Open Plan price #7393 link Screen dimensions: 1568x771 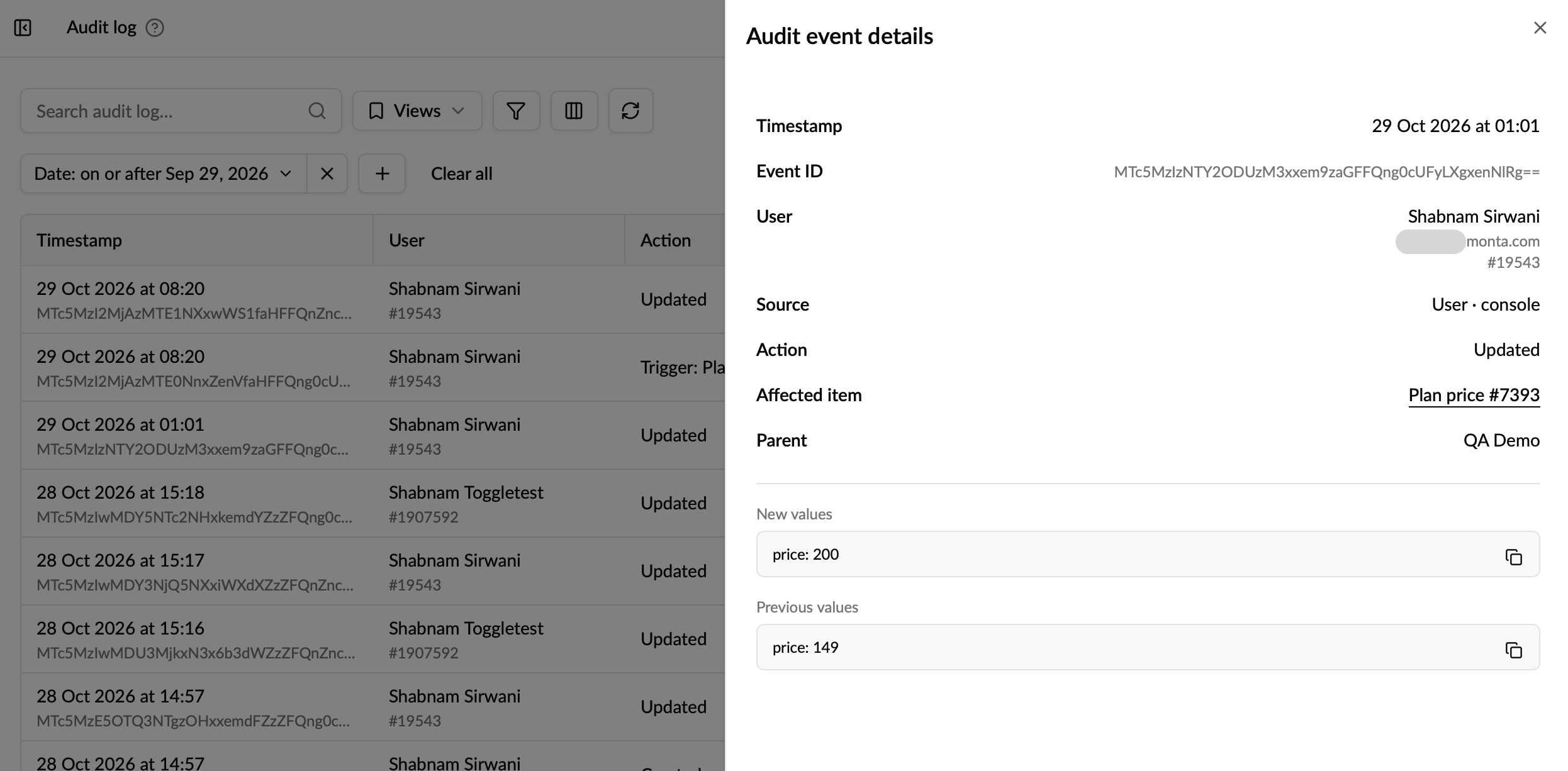(x=1474, y=395)
